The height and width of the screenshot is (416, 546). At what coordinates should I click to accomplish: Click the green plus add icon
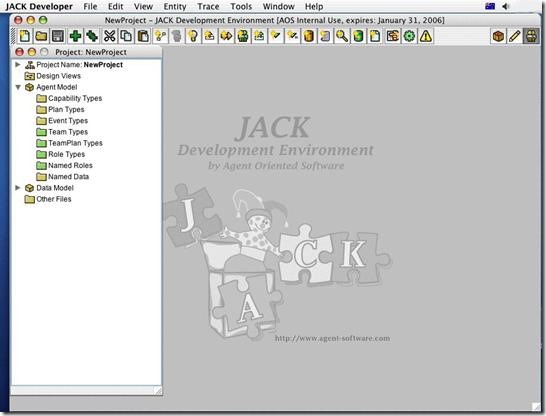[75, 36]
